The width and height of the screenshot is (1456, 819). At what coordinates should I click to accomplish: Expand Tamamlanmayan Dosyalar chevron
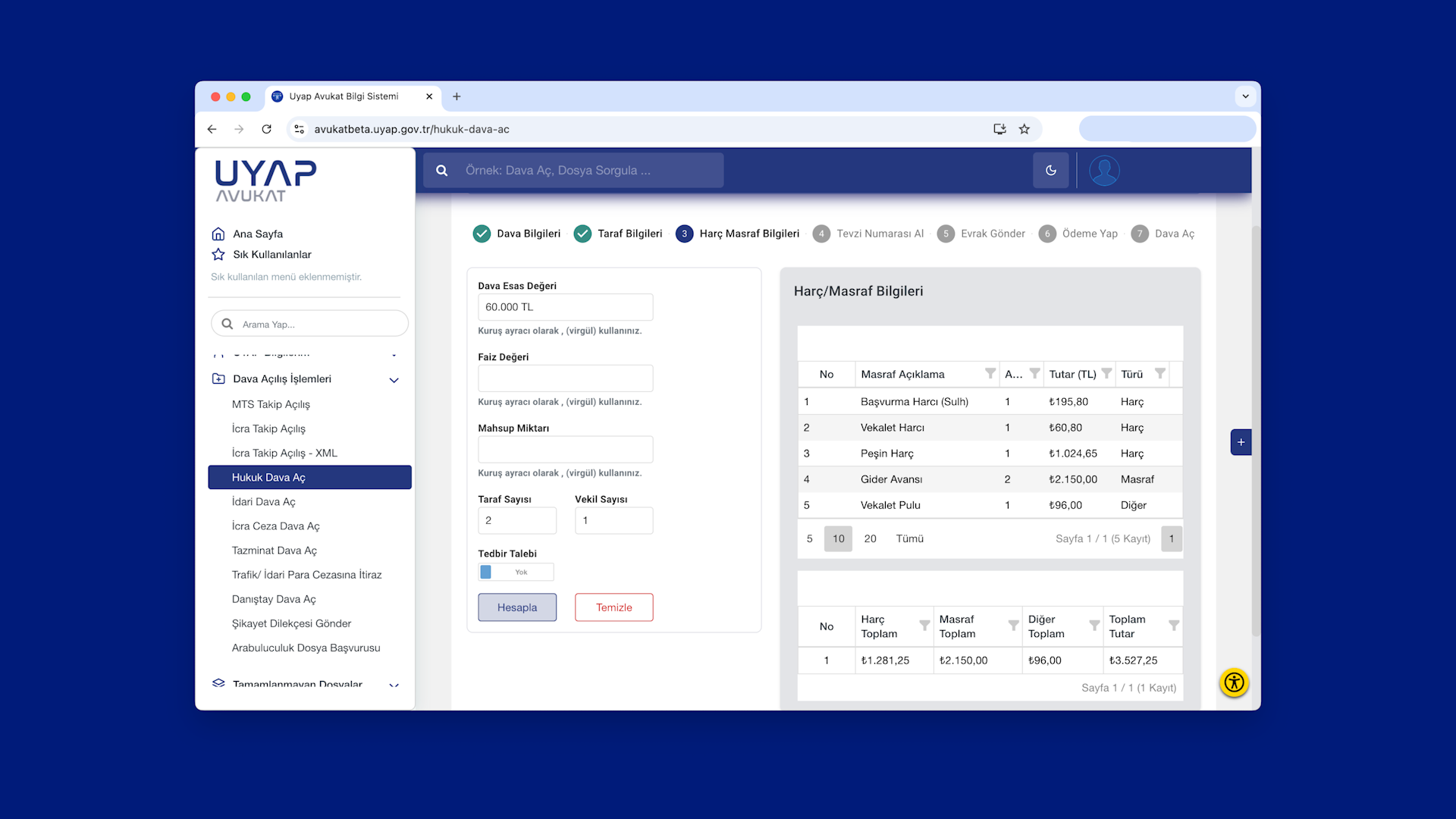point(394,685)
